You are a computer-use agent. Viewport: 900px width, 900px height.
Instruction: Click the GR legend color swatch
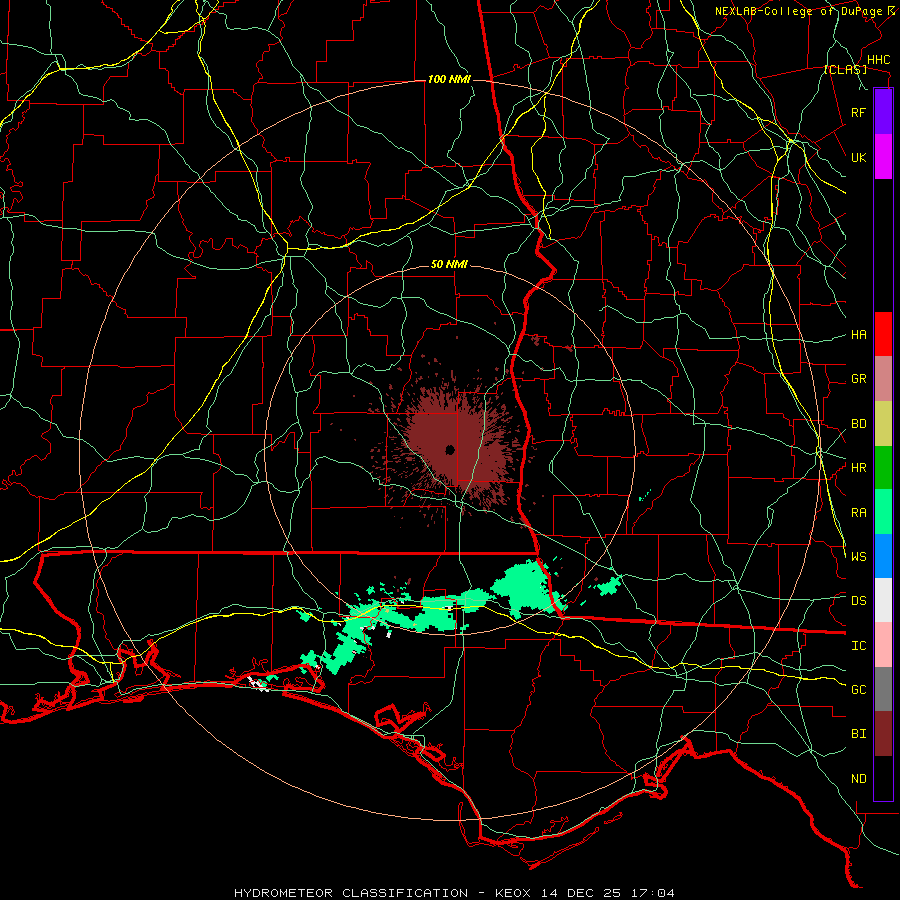pyautogui.click(x=883, y=378)
